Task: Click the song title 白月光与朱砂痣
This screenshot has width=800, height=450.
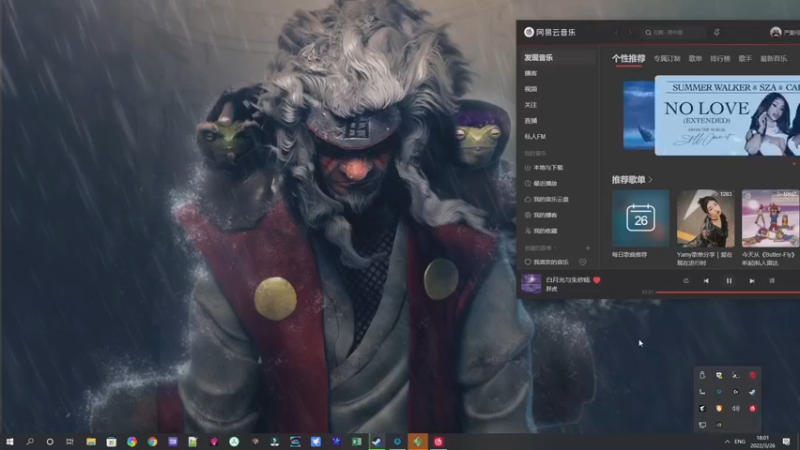Action: [568, 280]
